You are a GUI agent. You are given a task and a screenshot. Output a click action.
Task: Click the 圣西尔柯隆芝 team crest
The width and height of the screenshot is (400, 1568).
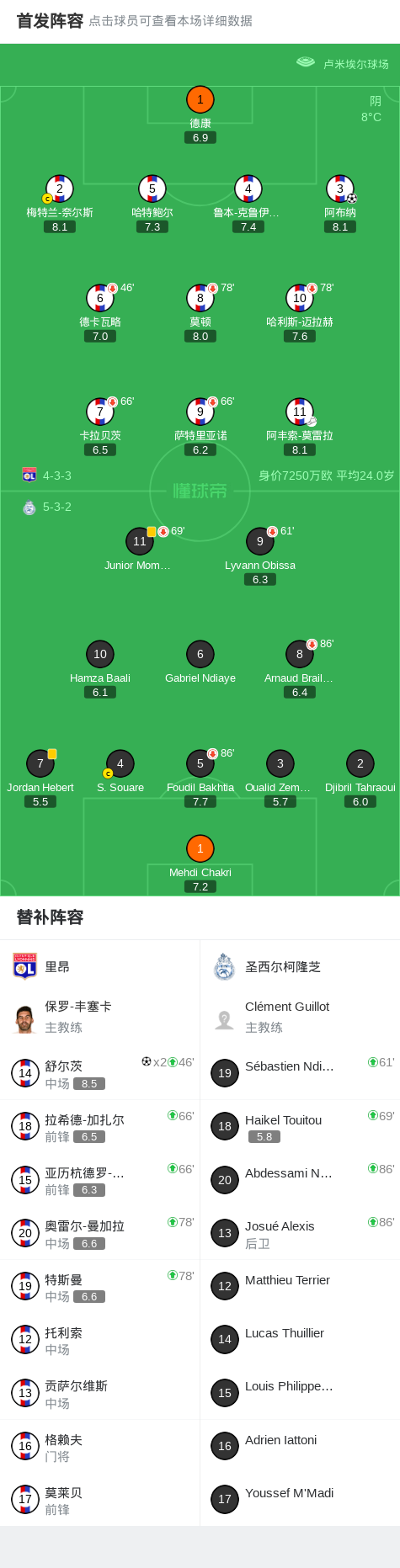[224, 966]
